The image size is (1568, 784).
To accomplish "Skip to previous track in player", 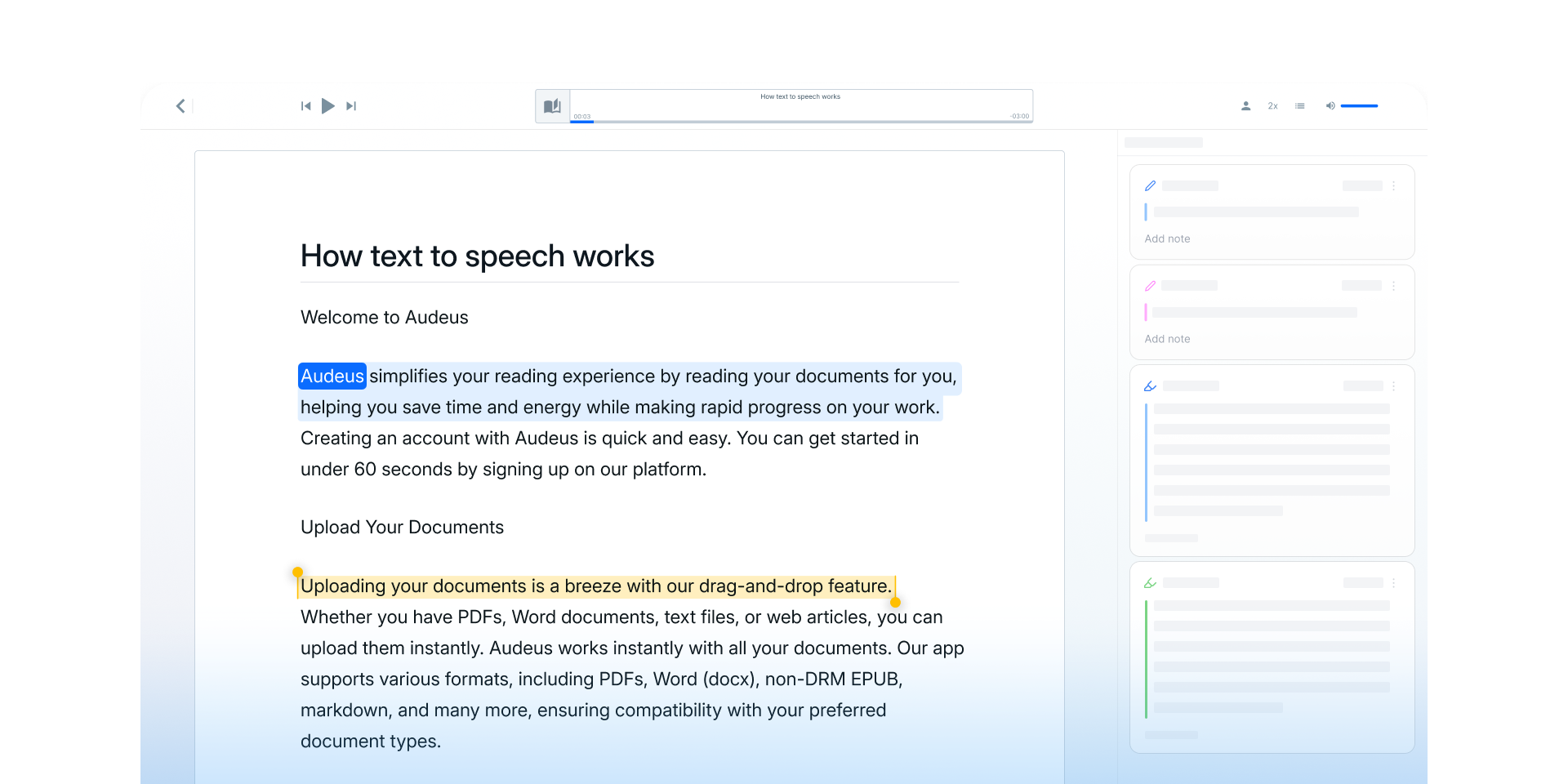I will (x=305, y=106).
